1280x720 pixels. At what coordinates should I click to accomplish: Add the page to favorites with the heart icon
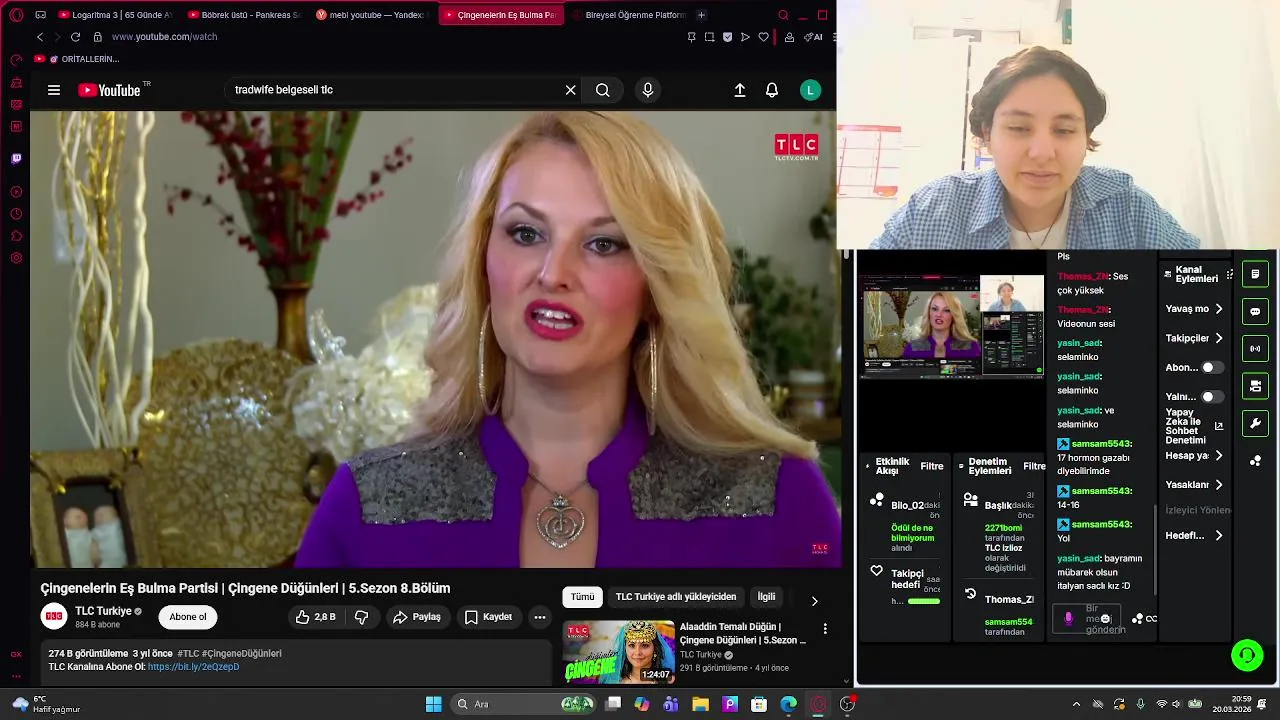[x=763, y=37]
